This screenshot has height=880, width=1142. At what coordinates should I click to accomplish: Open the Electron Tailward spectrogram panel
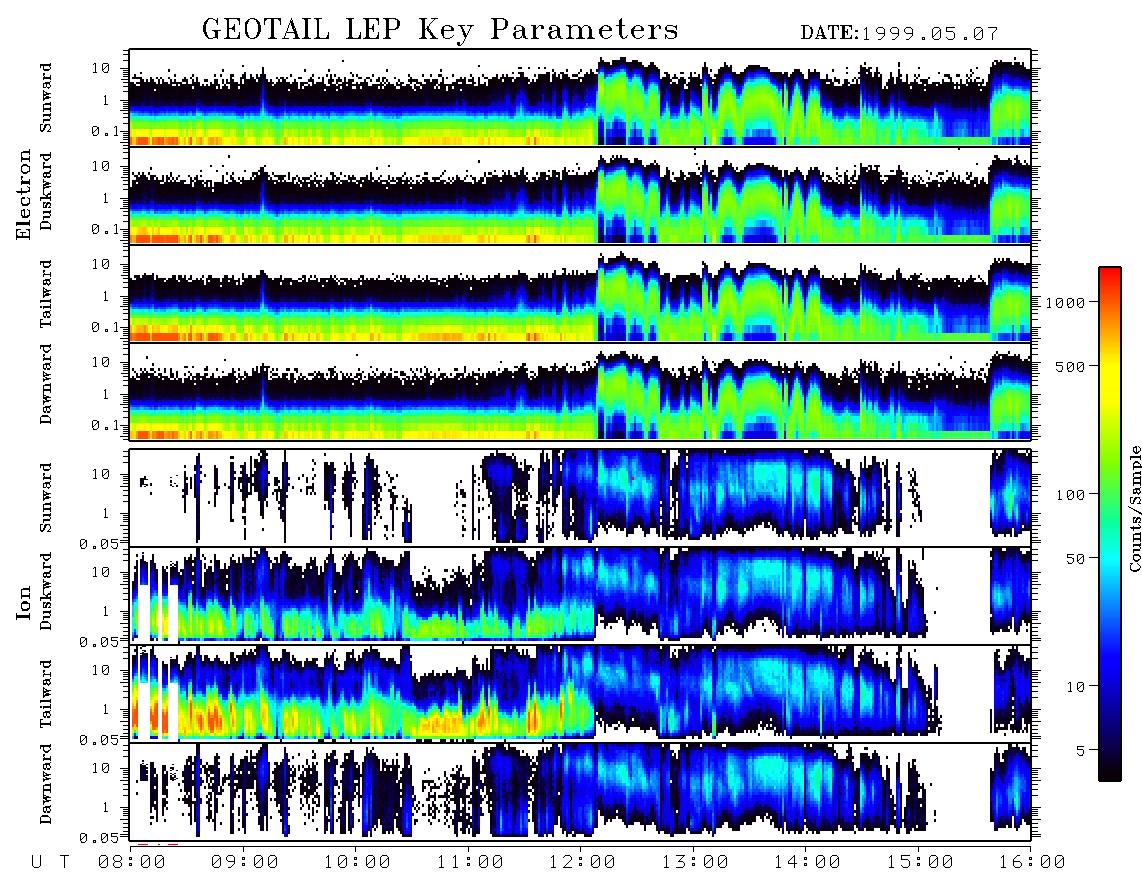(580, 294)
